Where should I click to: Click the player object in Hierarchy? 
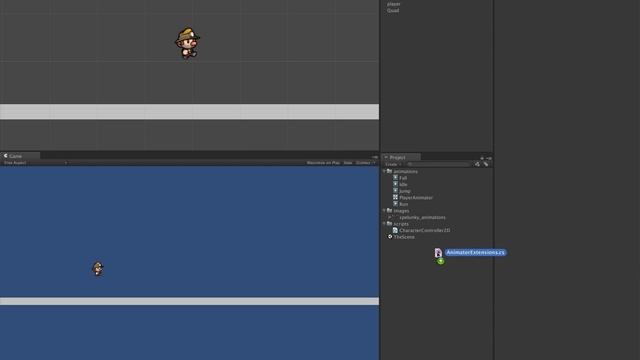coord(393,4)
